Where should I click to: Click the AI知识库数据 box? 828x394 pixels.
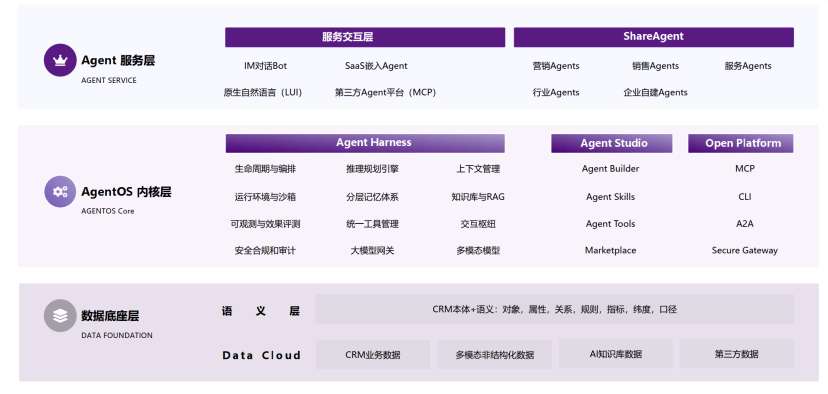(616, 354)
